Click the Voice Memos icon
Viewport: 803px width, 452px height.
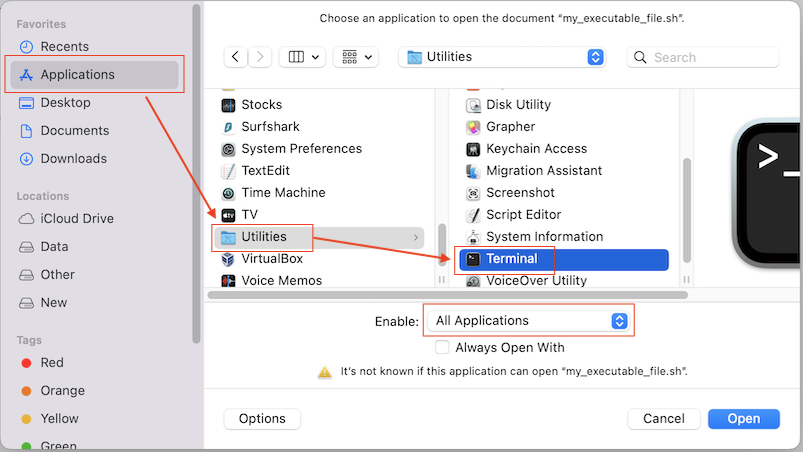coord(228,281)
